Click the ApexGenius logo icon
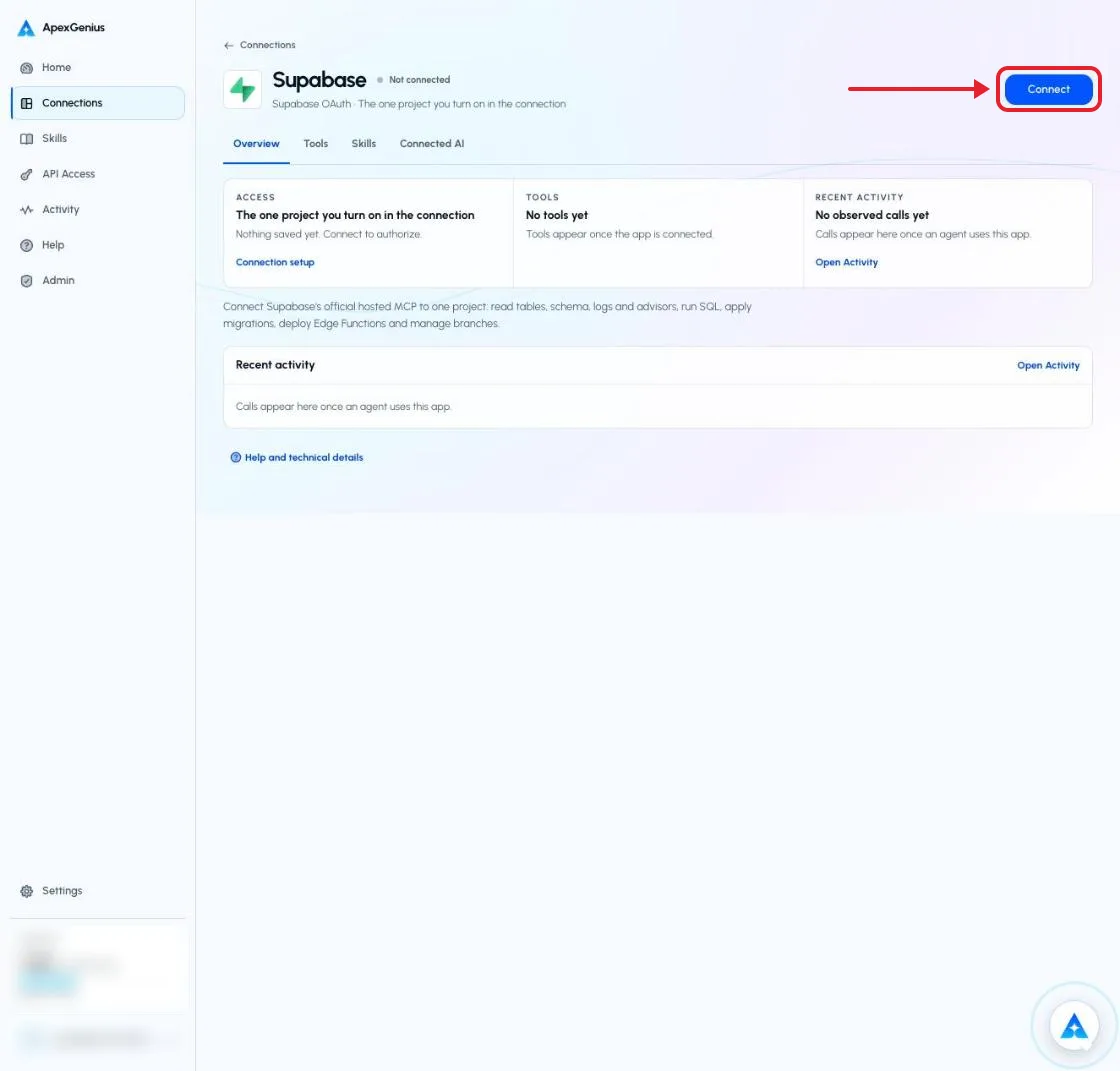This screenshot has width=1120, height=1071. pyautogui.click(x=26, y=28)
